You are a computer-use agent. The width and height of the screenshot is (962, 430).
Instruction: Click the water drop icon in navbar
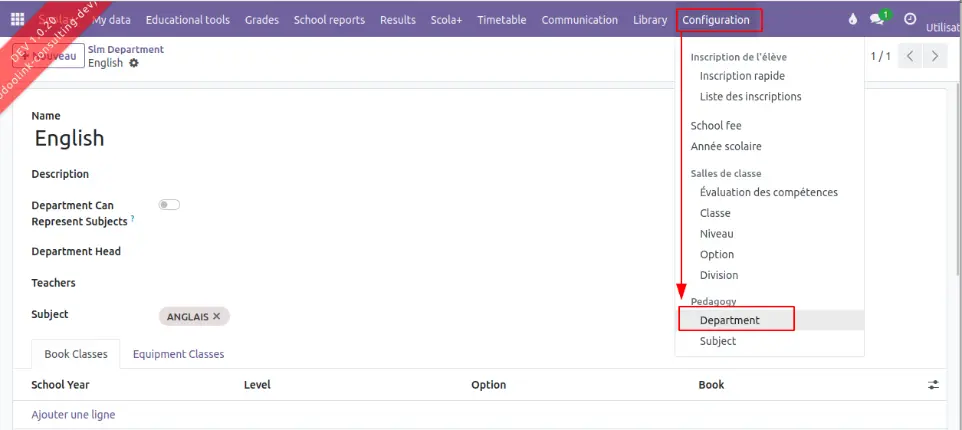point(852,20)
